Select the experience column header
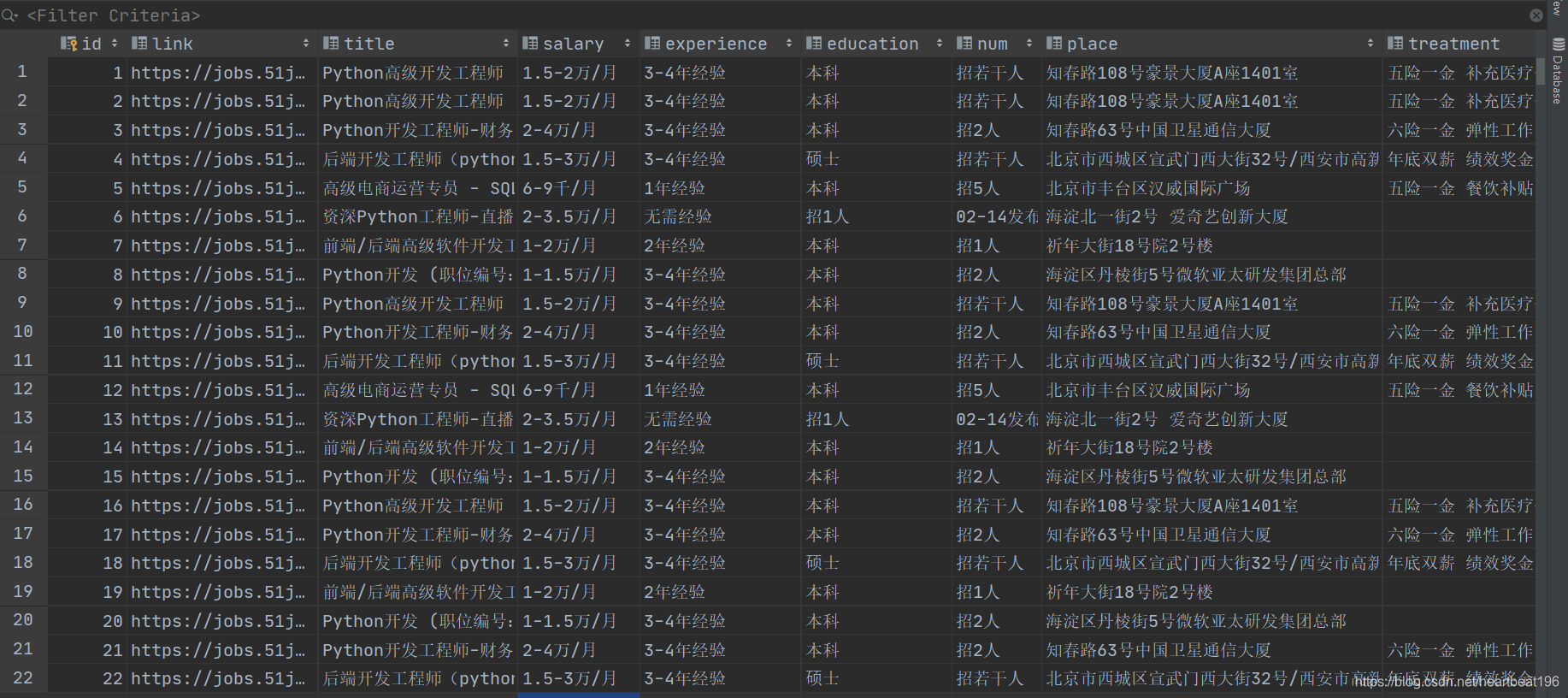Viewport: 1568px width, 698px height. (720, 44)
